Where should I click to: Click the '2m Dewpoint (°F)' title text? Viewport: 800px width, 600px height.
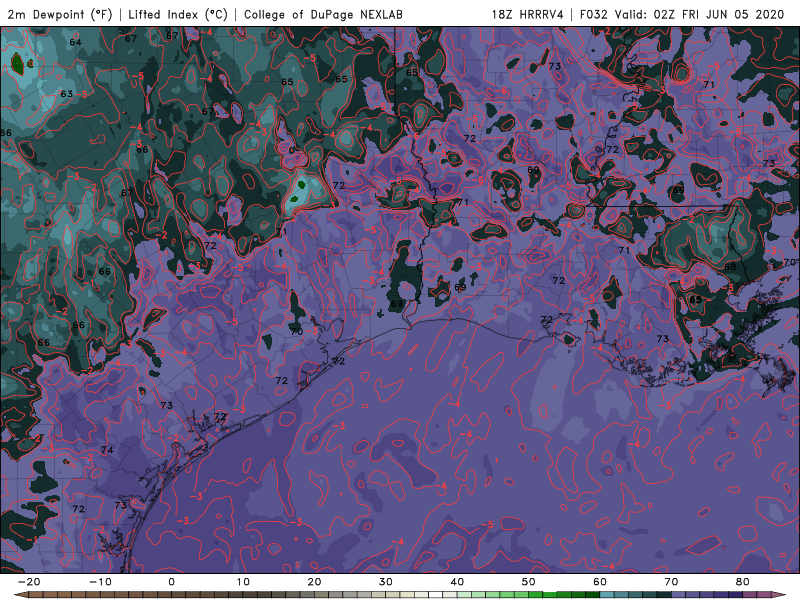pos(60,14)
